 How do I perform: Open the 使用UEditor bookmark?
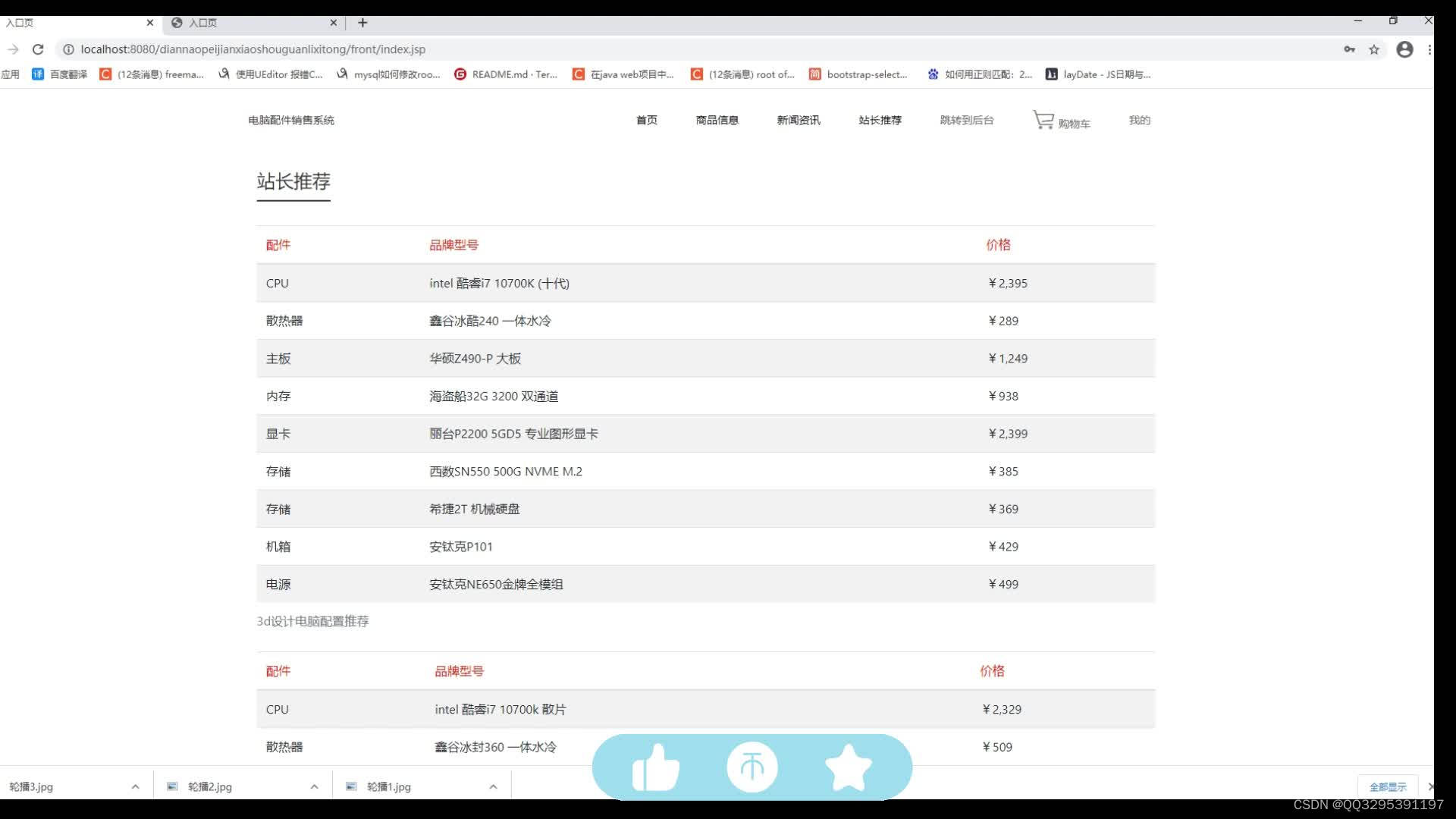270,74
